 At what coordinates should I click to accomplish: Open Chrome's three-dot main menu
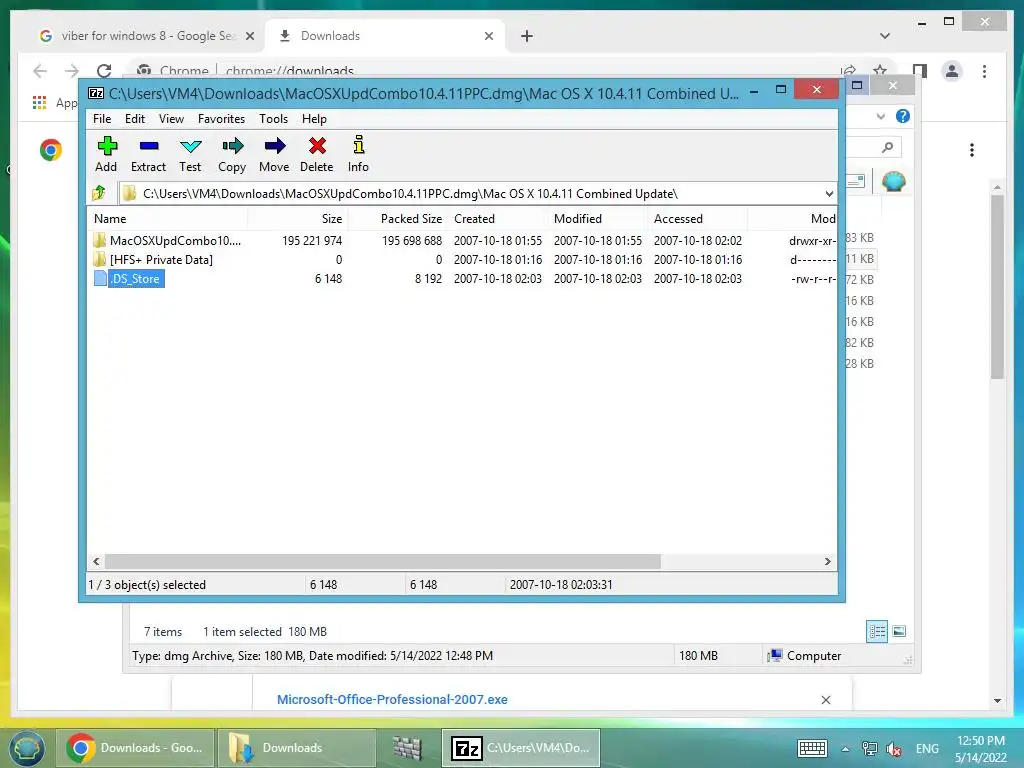pos(984,71)
